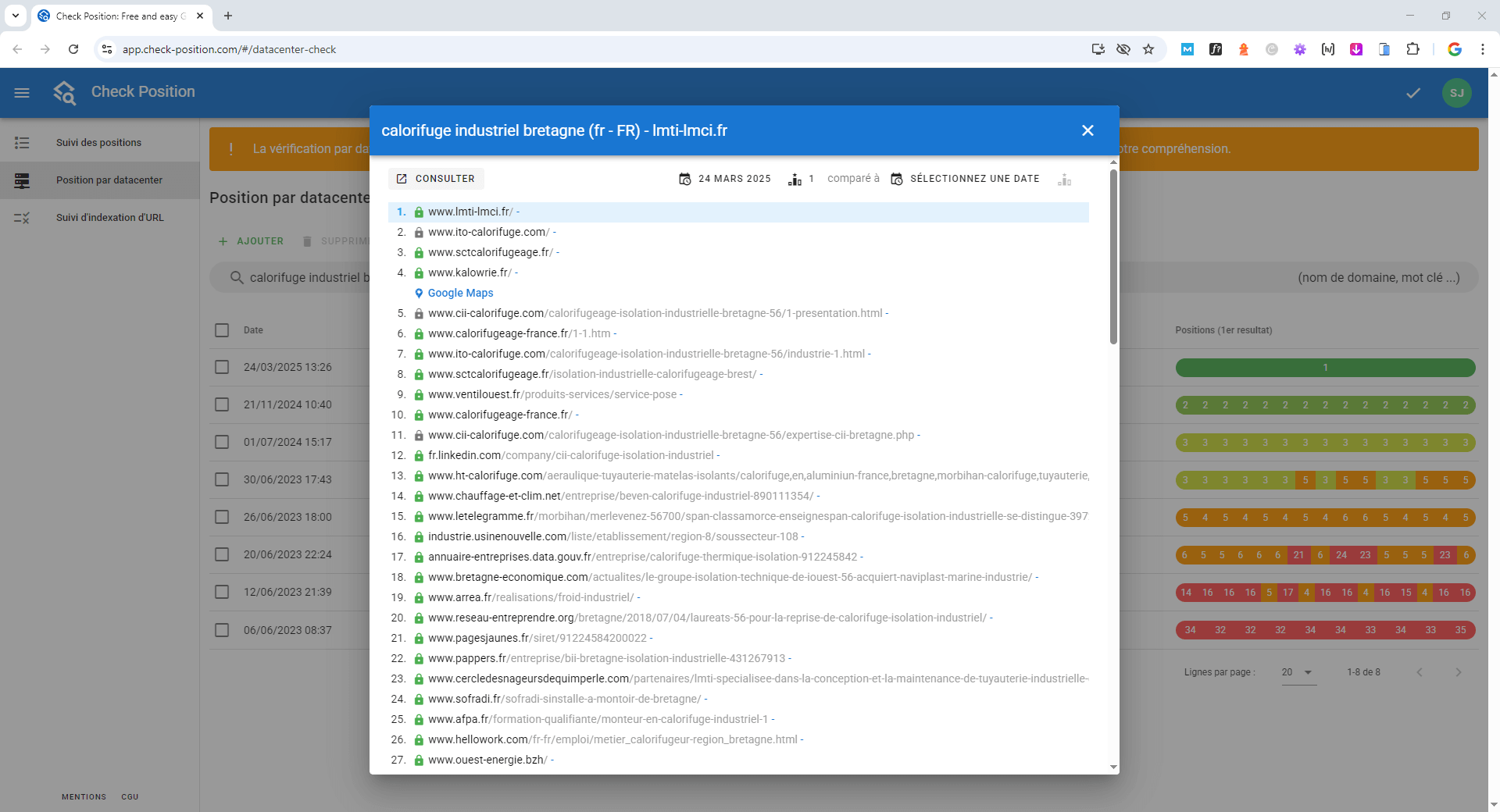Open browser extensions puzzle icon

[1412, 49]
